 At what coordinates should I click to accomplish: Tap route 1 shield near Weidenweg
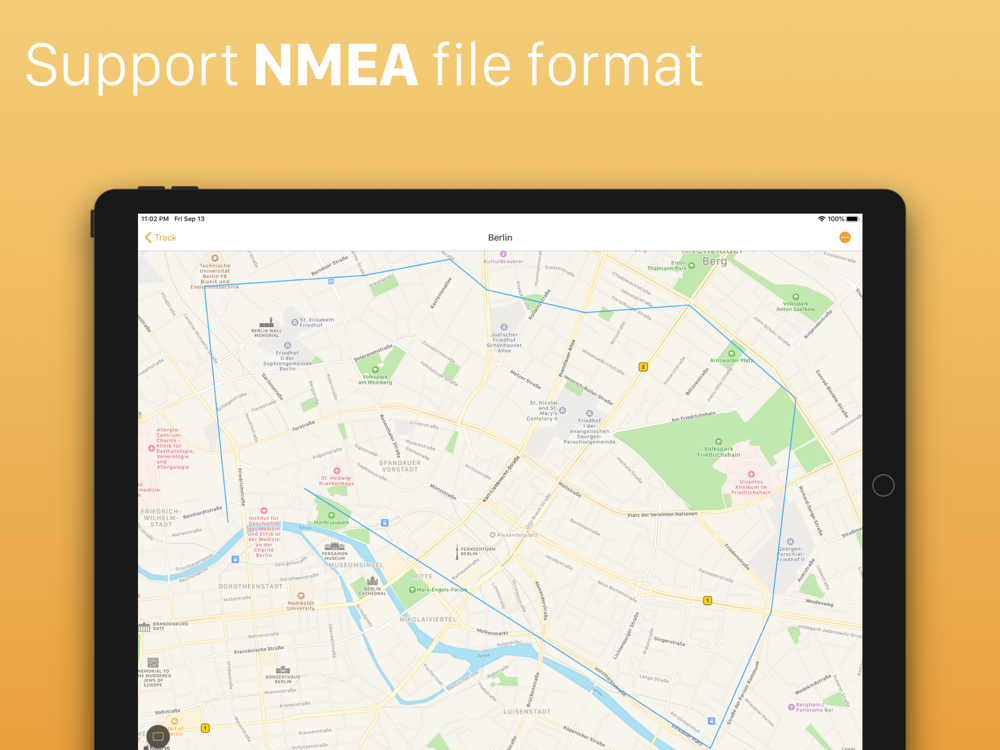pyautogui.click(x=707, y=600)
